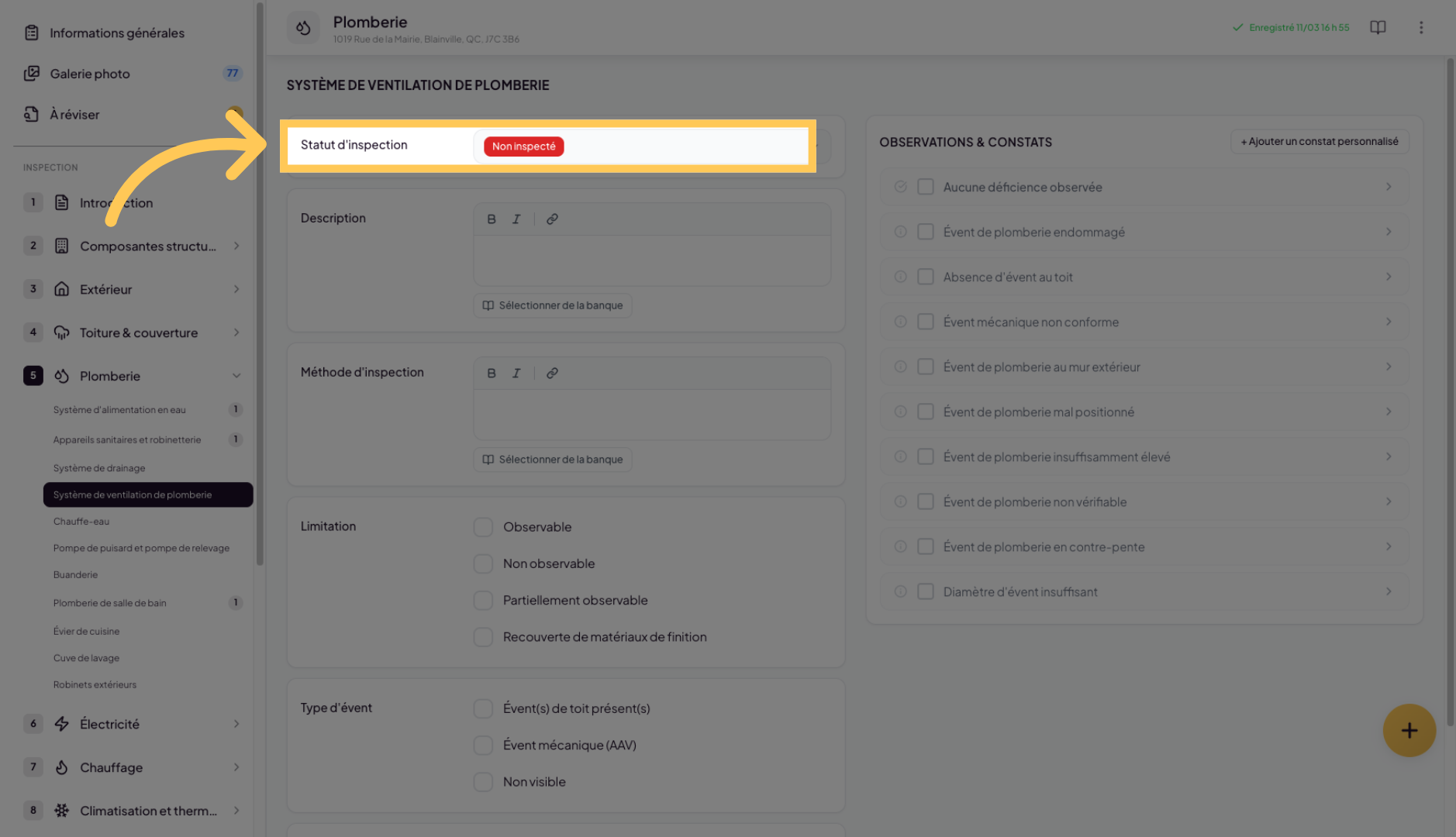Click the Non inspecté status badge
1456x837 pixels.
(524, 146)
